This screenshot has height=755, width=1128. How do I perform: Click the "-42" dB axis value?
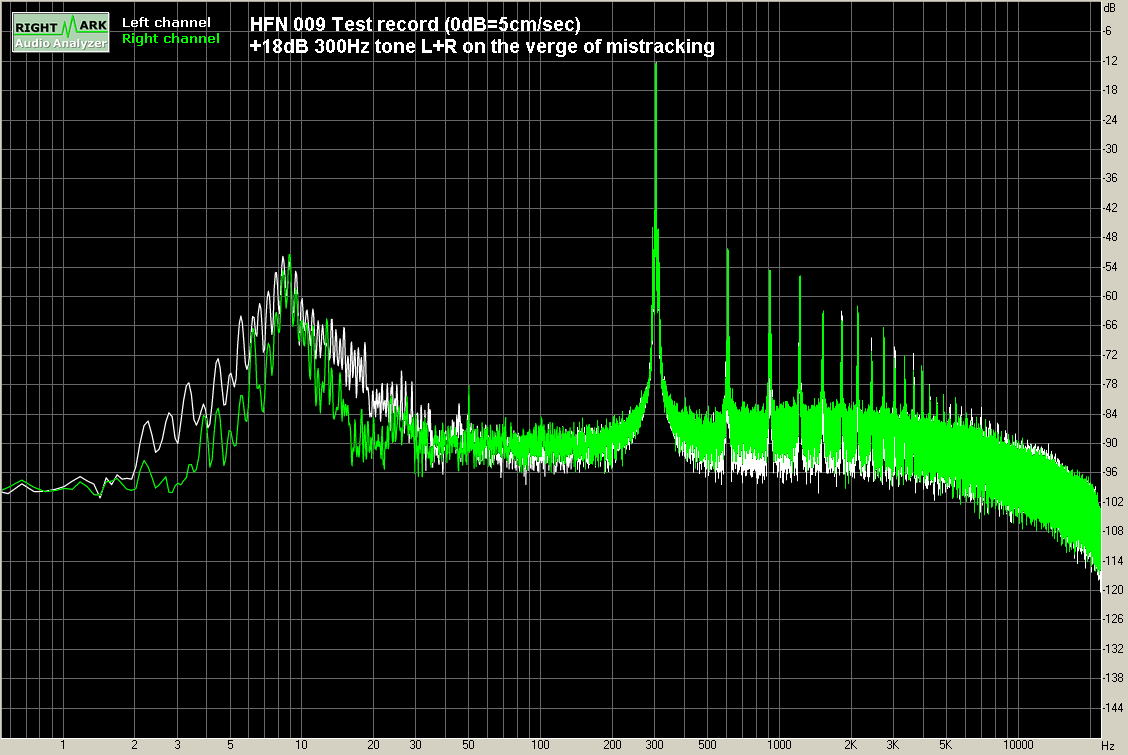[x=1110, y=208]
